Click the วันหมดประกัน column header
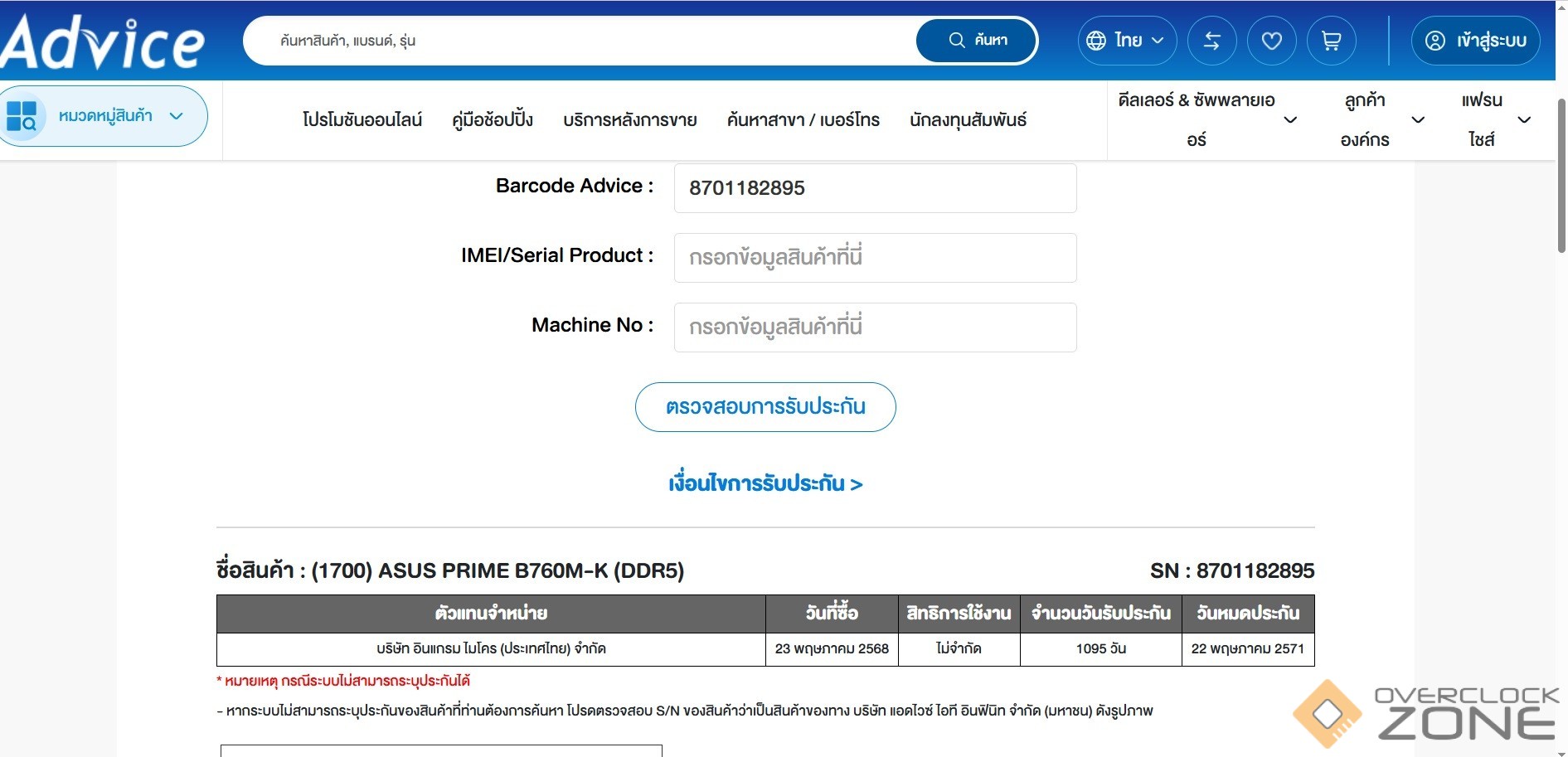Viewport: 1568px width, 757px height. coord(1248,614)
